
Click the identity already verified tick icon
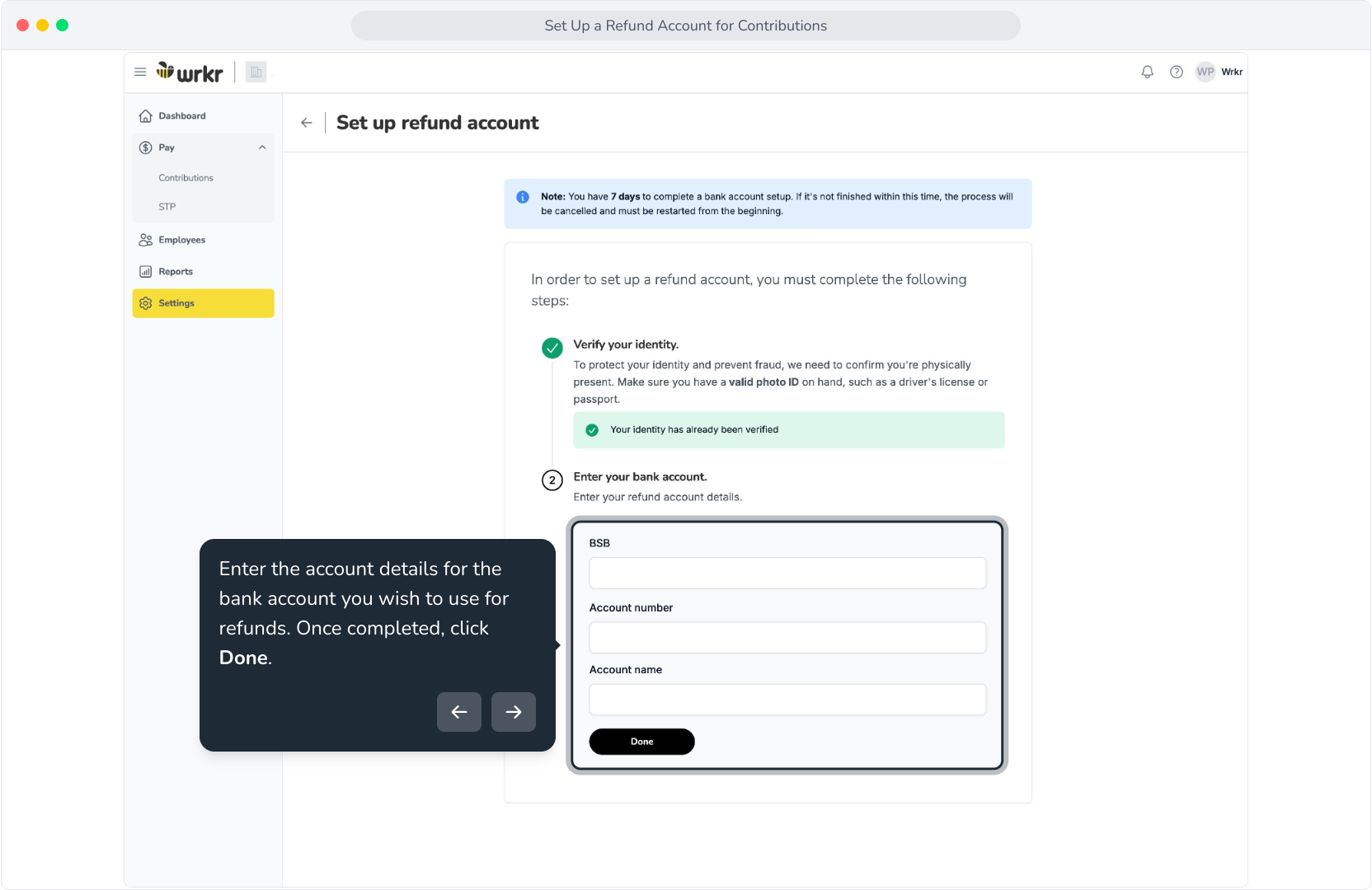click(x=592, y=430)
